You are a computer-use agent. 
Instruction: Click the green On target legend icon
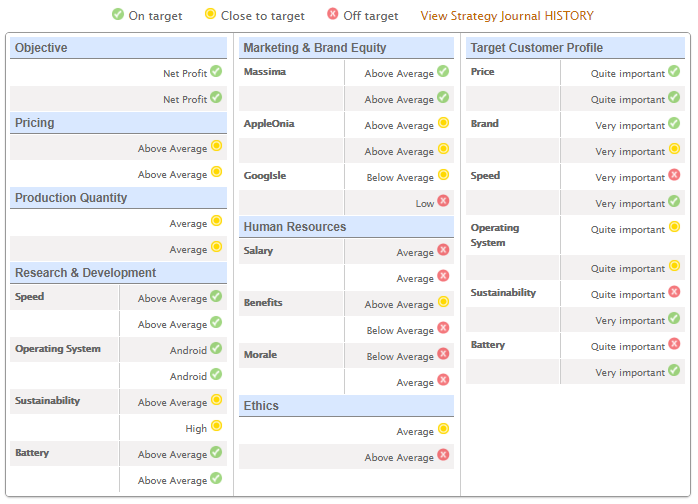click(118, 15)
